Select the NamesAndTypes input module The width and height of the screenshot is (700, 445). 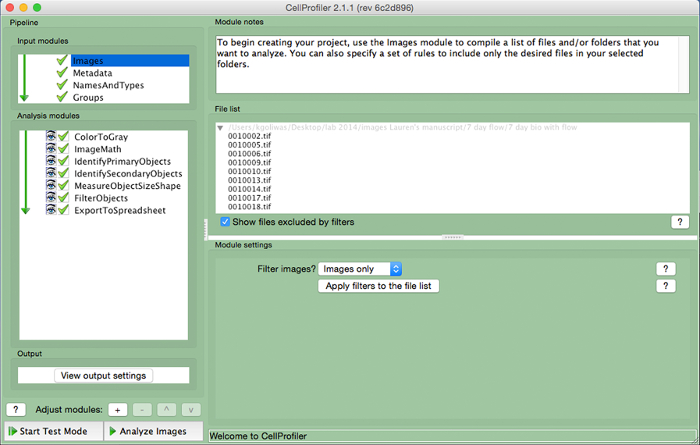pos(101,86)
